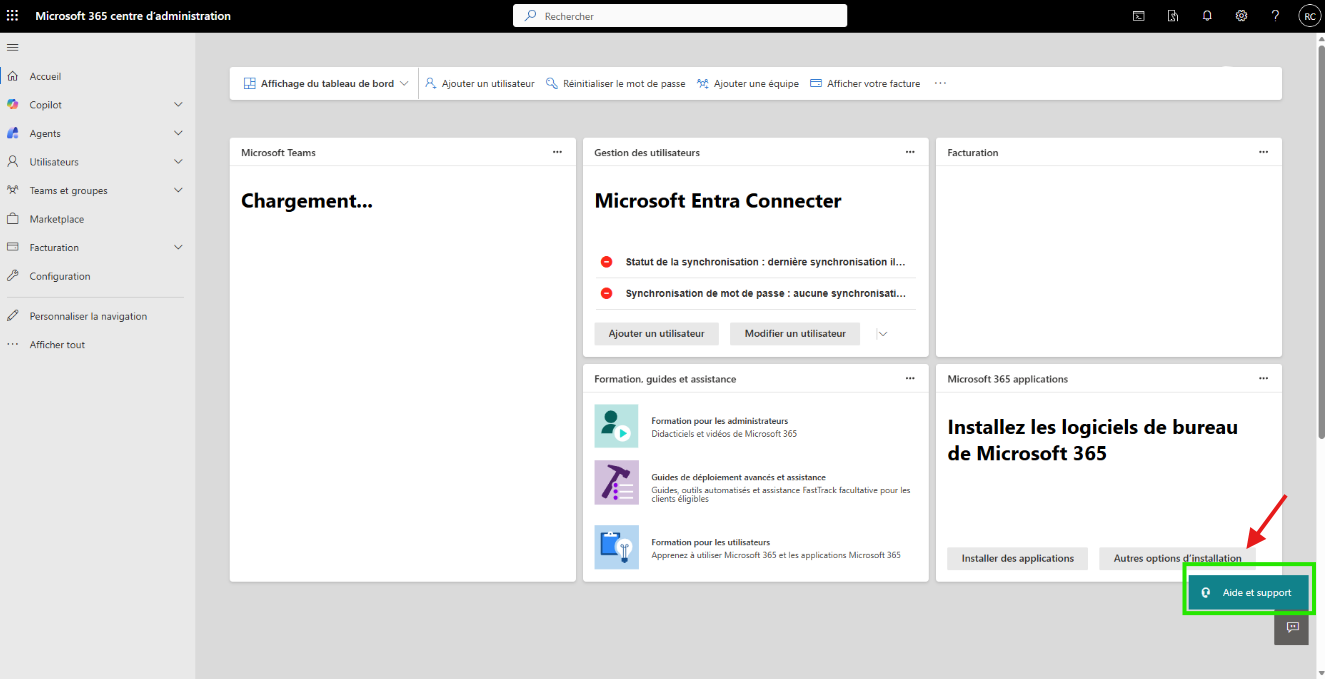Click the help question mark icon
The width and height of the screenshot is (1325, 679).
[x=1275, y=16]
